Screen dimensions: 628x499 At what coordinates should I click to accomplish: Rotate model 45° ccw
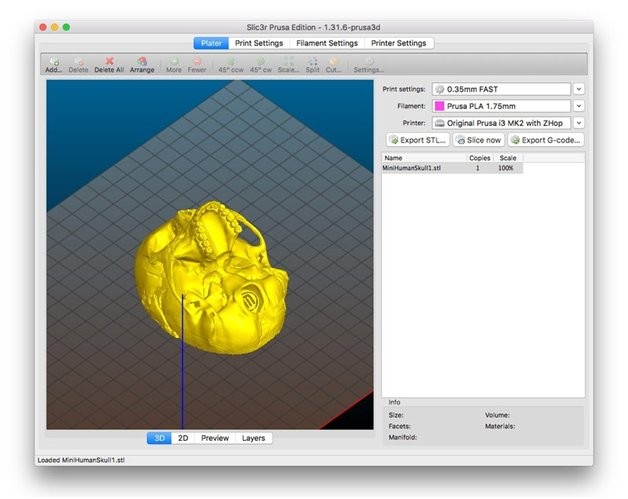tap(231, 65)
